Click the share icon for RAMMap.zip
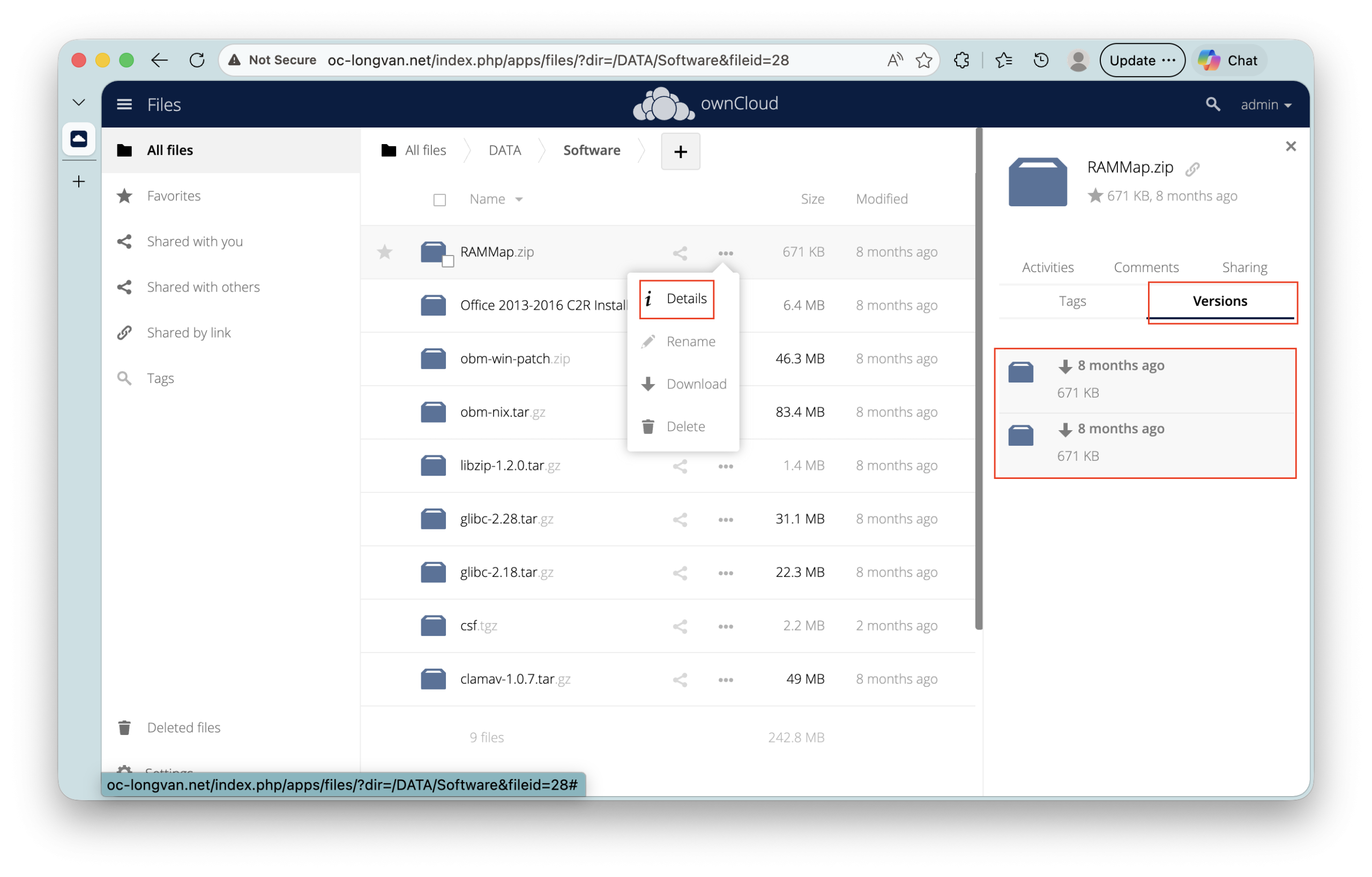Screen dimensions: 1372x877 pos(680,253)
